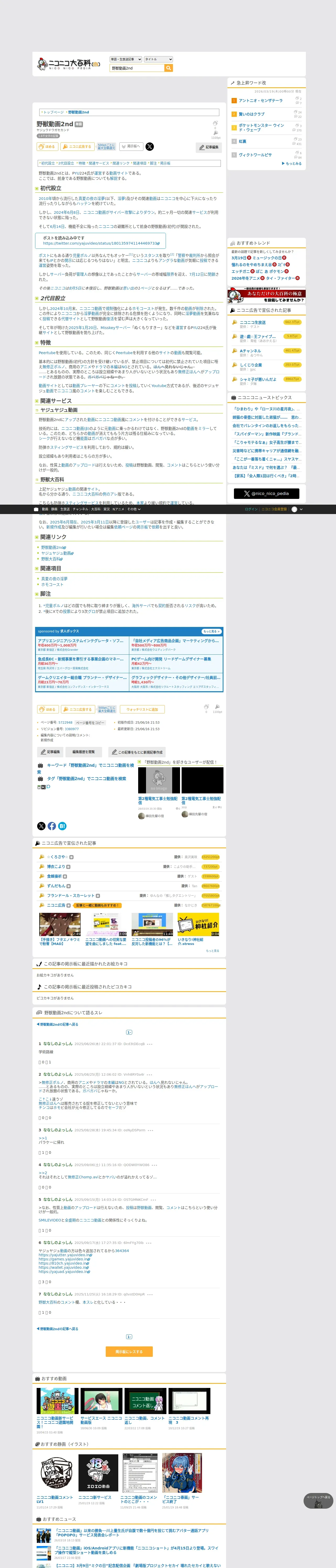The width and height of the screenshot is (336, 1568).
Task: Click ヤジュヤジュ動画 external link in 関連リンク
Action: coord(57,553)
